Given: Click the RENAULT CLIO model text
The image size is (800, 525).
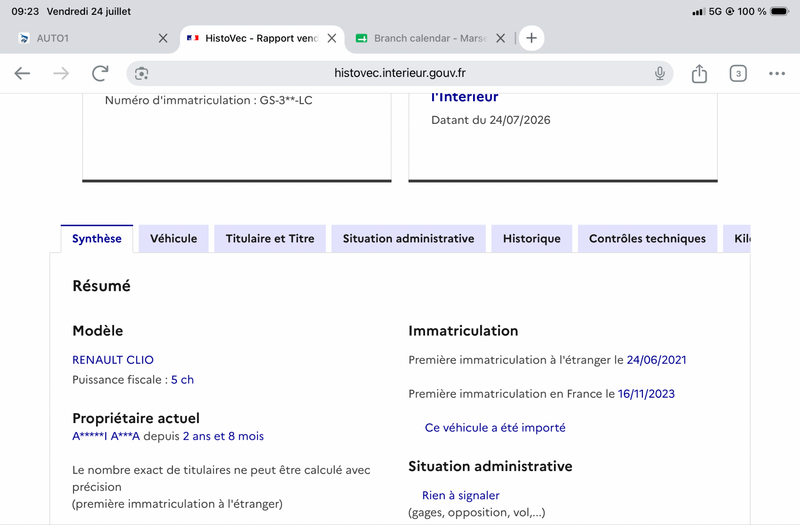Looking at the screenshot, I should coord(113,360).
